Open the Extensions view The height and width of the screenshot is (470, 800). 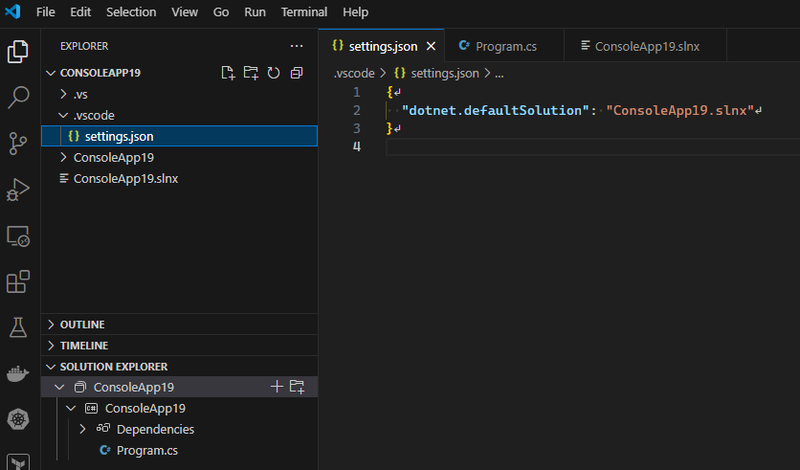[18, 282]
